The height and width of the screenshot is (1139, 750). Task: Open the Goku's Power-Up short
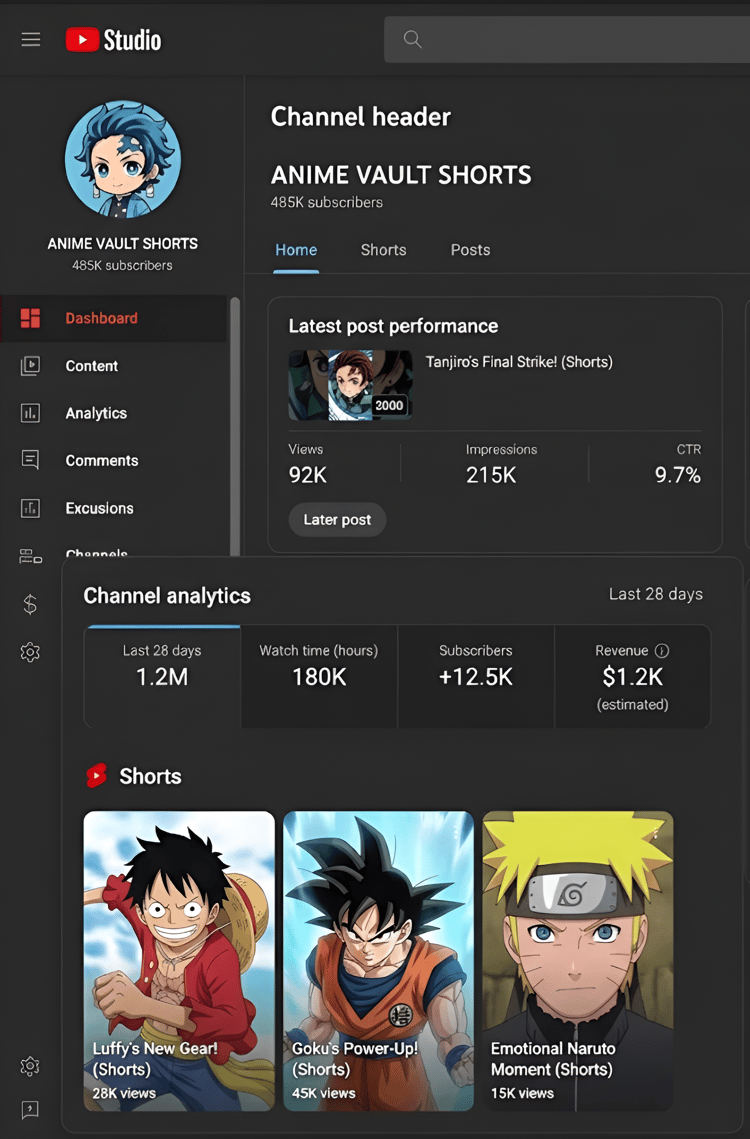pos(379,961)
